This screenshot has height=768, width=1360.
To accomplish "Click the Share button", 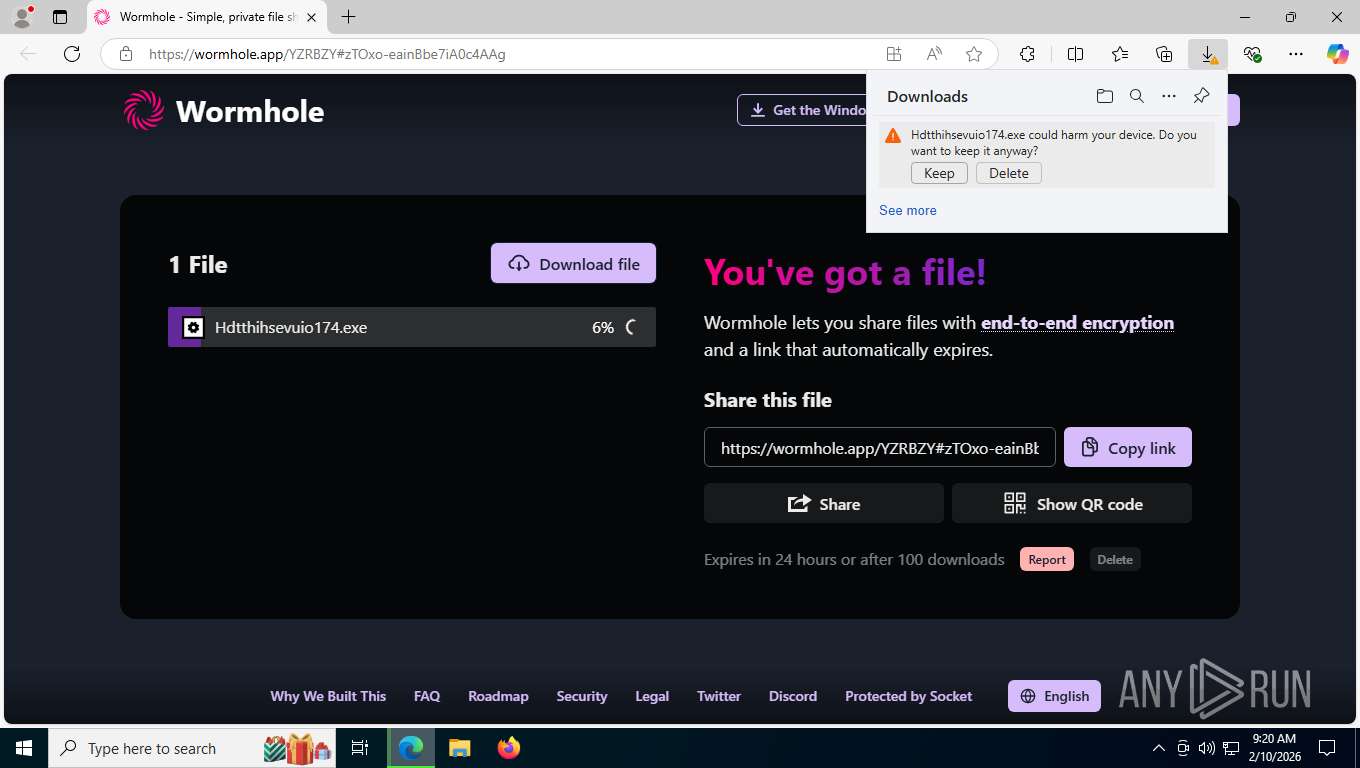I will click(x=824, y=503).
